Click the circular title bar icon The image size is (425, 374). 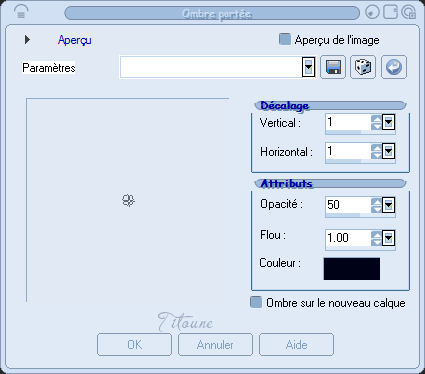pyautogui.click(x=372, y=12)
